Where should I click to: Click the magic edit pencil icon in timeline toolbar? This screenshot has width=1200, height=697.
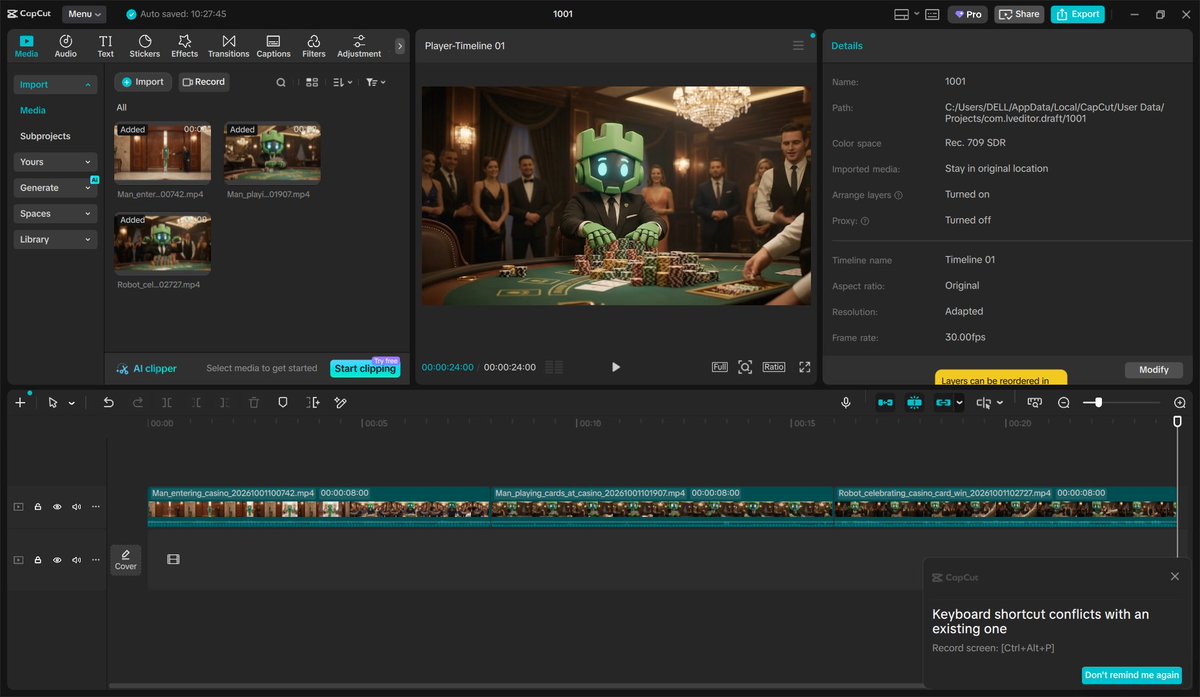(x=340, y=402)
